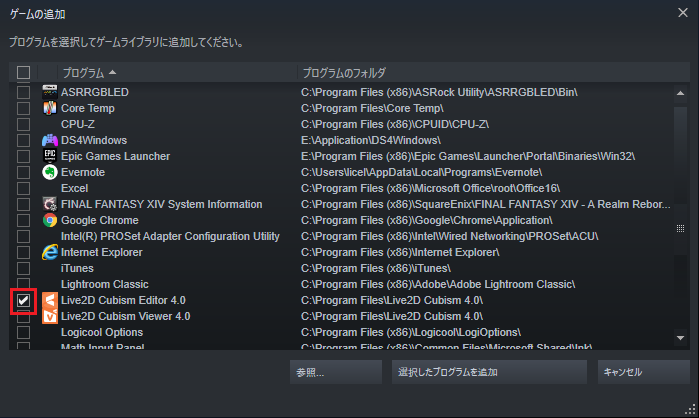This screenshot has height=418, width=699.
Task: Click the Google Chrome icon
Action: pyautogui.click(x=49, y=221)
